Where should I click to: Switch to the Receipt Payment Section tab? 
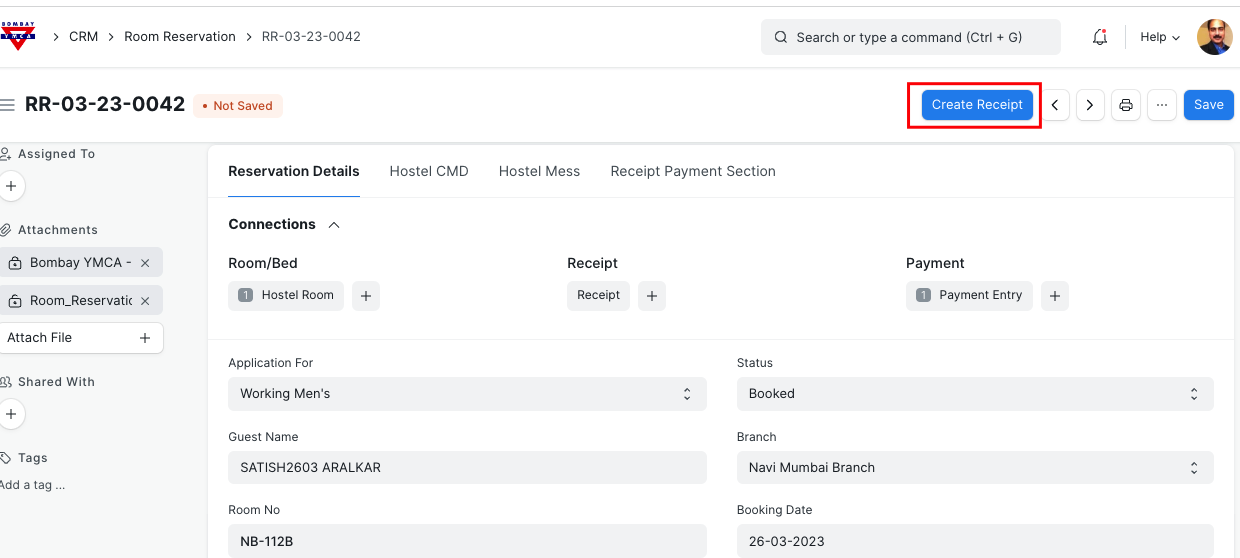(x=693, y=171)
